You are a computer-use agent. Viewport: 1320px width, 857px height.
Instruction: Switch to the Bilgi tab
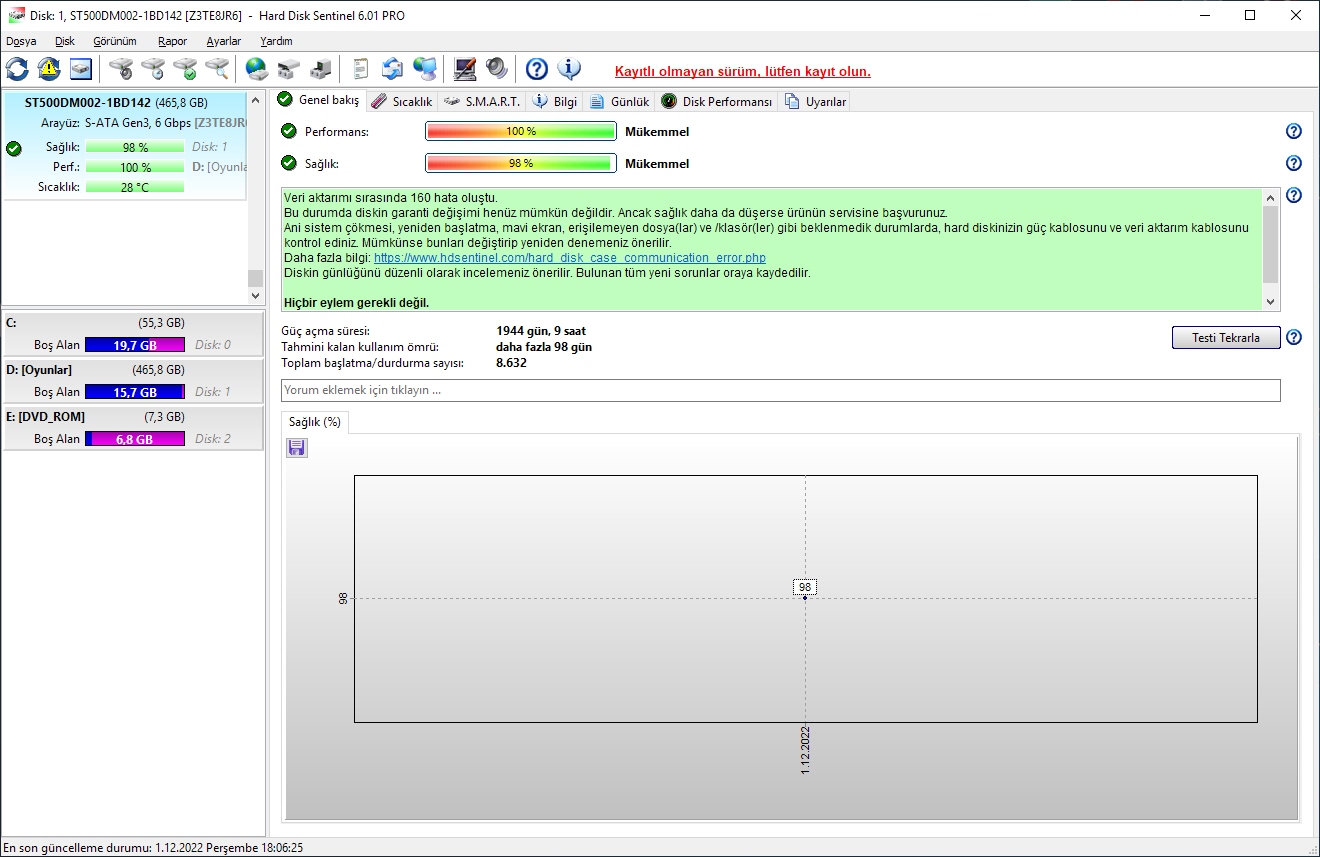555,101
